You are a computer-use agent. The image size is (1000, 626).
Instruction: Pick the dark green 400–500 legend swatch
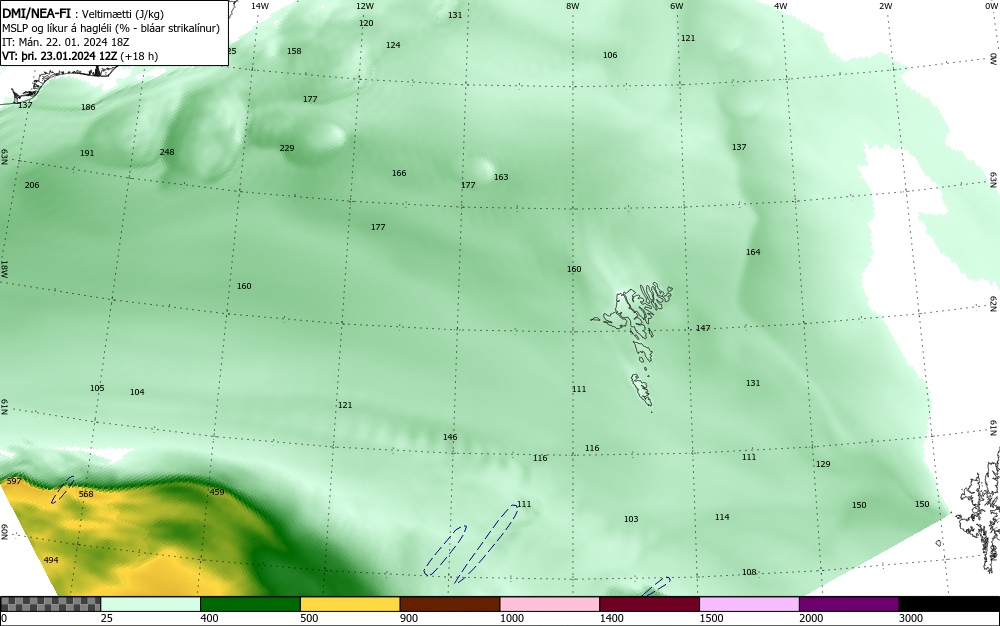point(250,604)
